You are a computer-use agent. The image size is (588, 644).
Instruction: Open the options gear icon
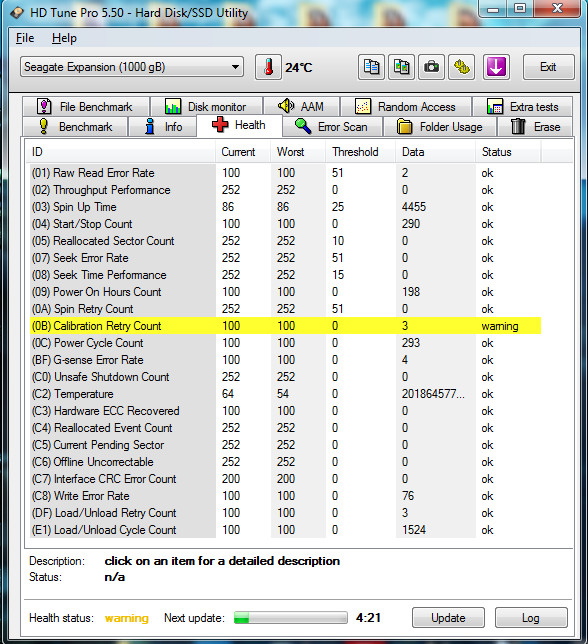click(462, 67)
